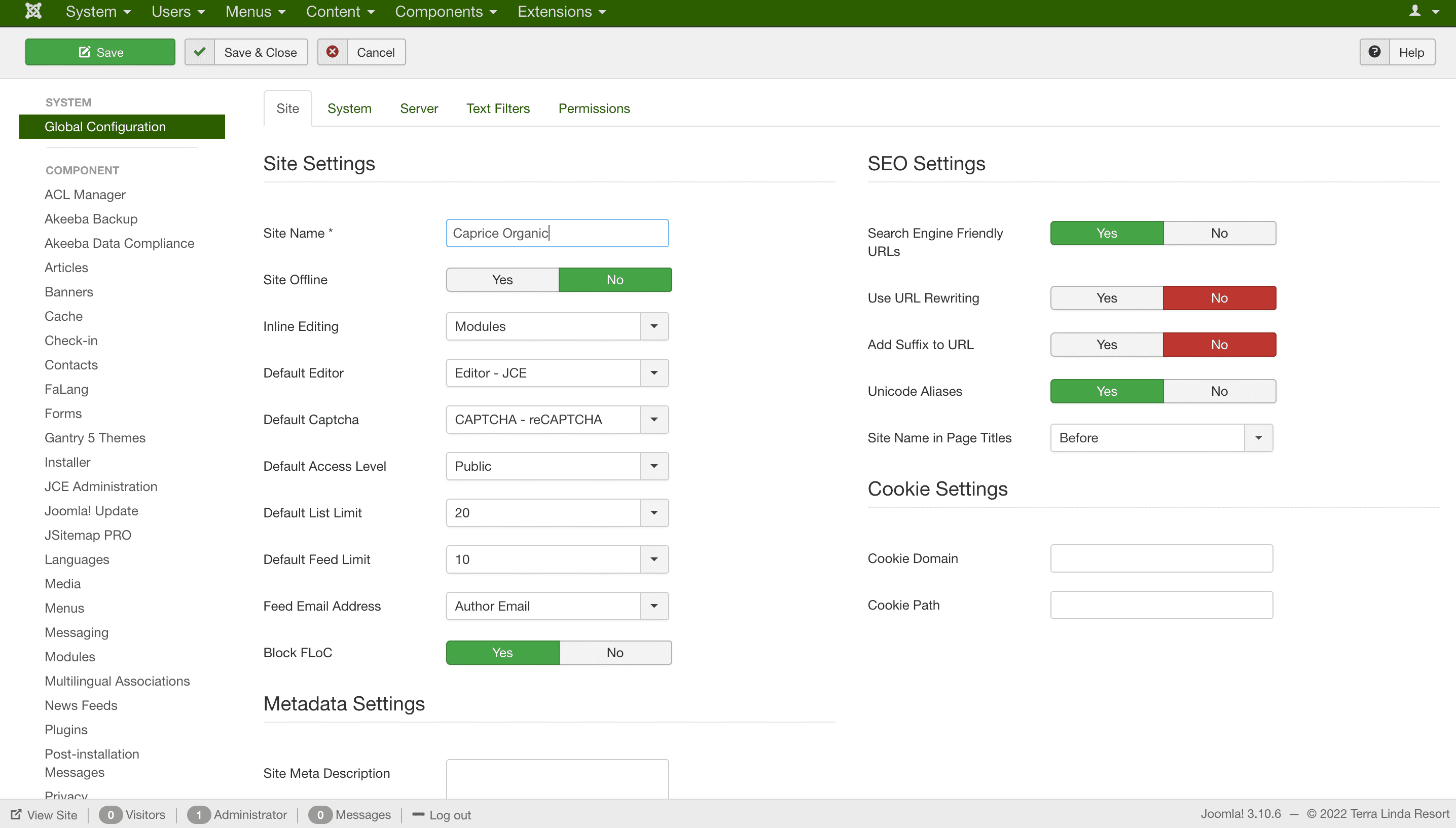Click the Log out link

tap(442, 815)
